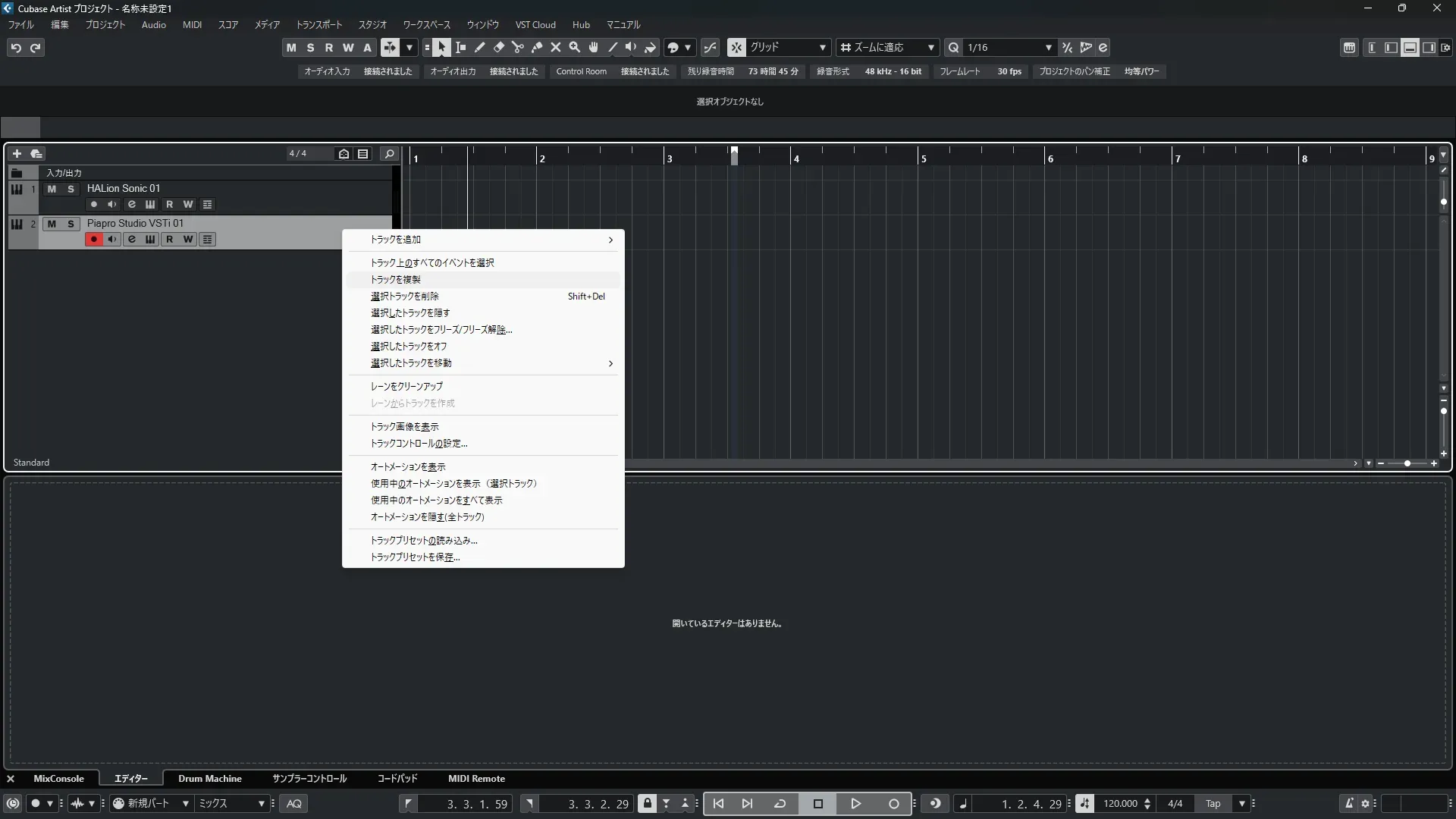Open the トランスポート menu
This screenshot has height=819, width=1456.
point(318,25)
